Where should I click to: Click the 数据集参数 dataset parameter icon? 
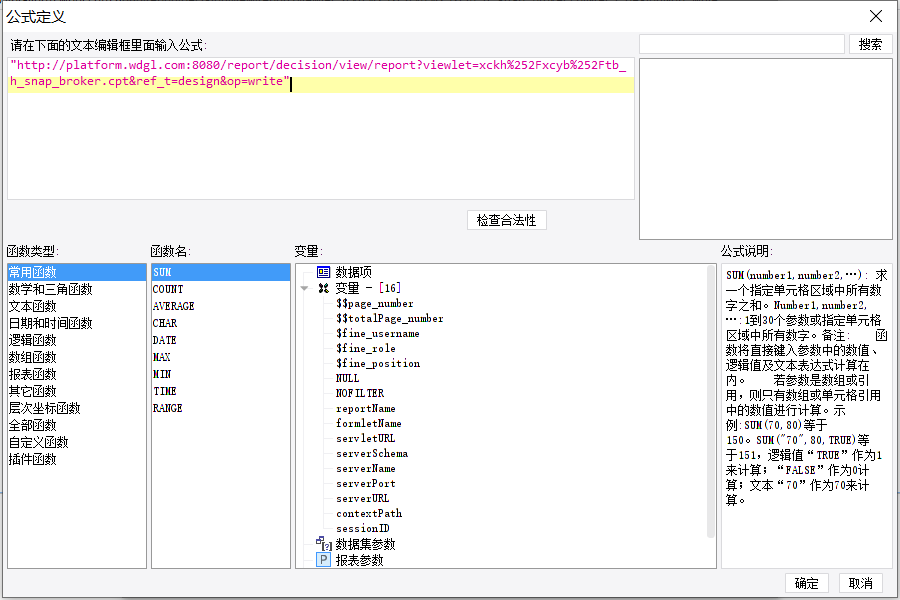tap(324, 543)
